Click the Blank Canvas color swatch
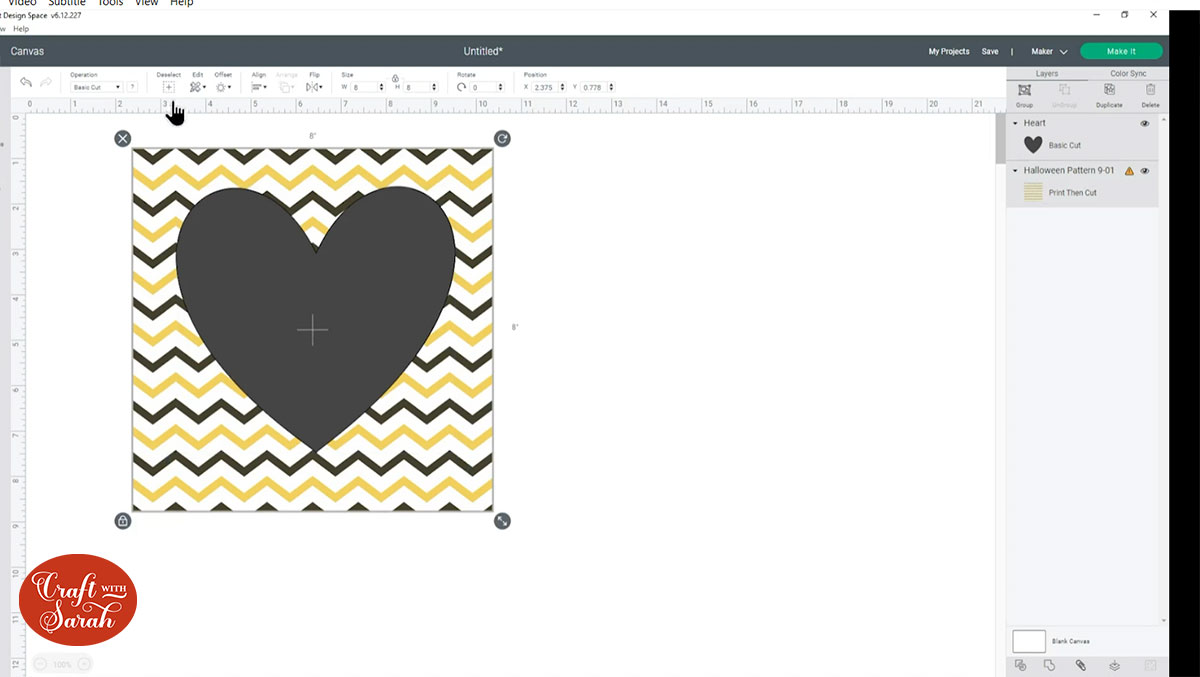The width and height of the screenshot is (1200, 677). coord(1029,641)
